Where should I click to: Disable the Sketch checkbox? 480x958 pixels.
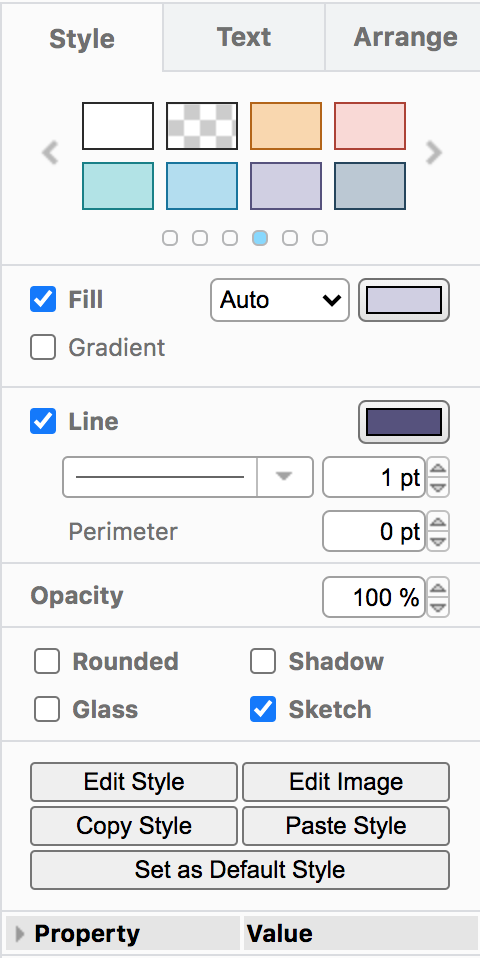click(x=263, y=709)
